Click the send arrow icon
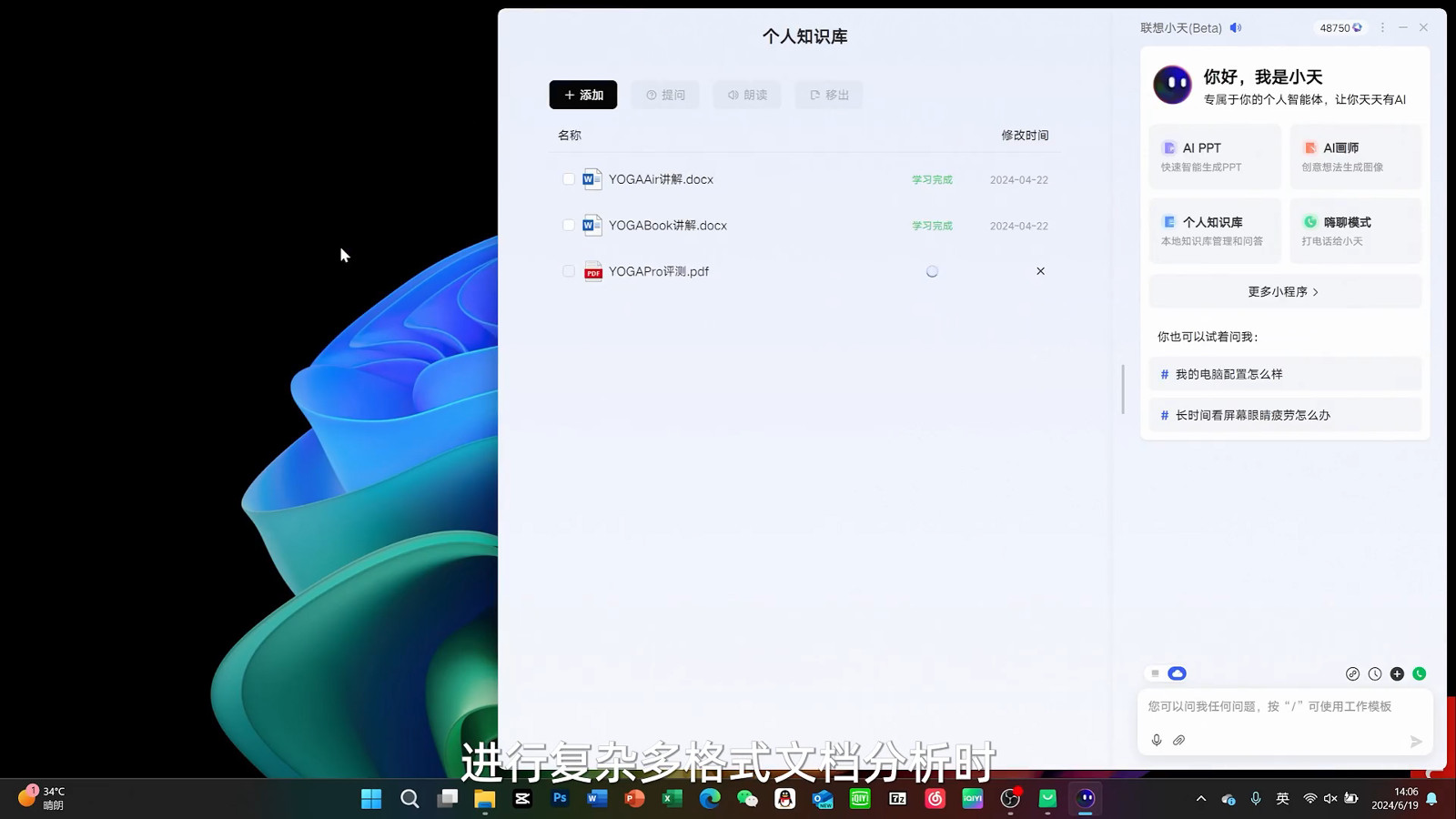This screenshot has height=819, width=1456. point(1416,742)
